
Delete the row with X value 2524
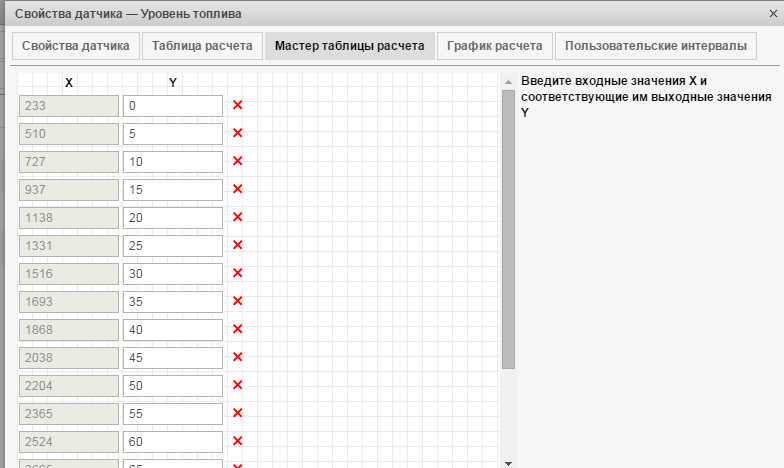238,441
